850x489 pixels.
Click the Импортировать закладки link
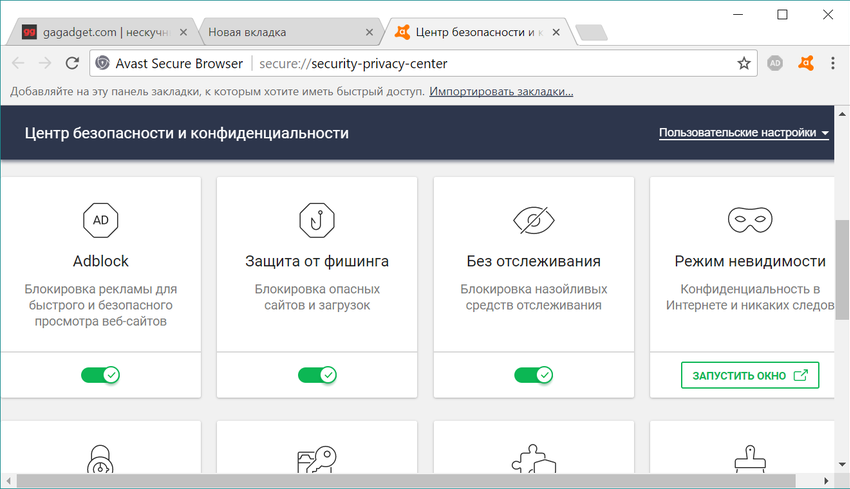point(501,92)
